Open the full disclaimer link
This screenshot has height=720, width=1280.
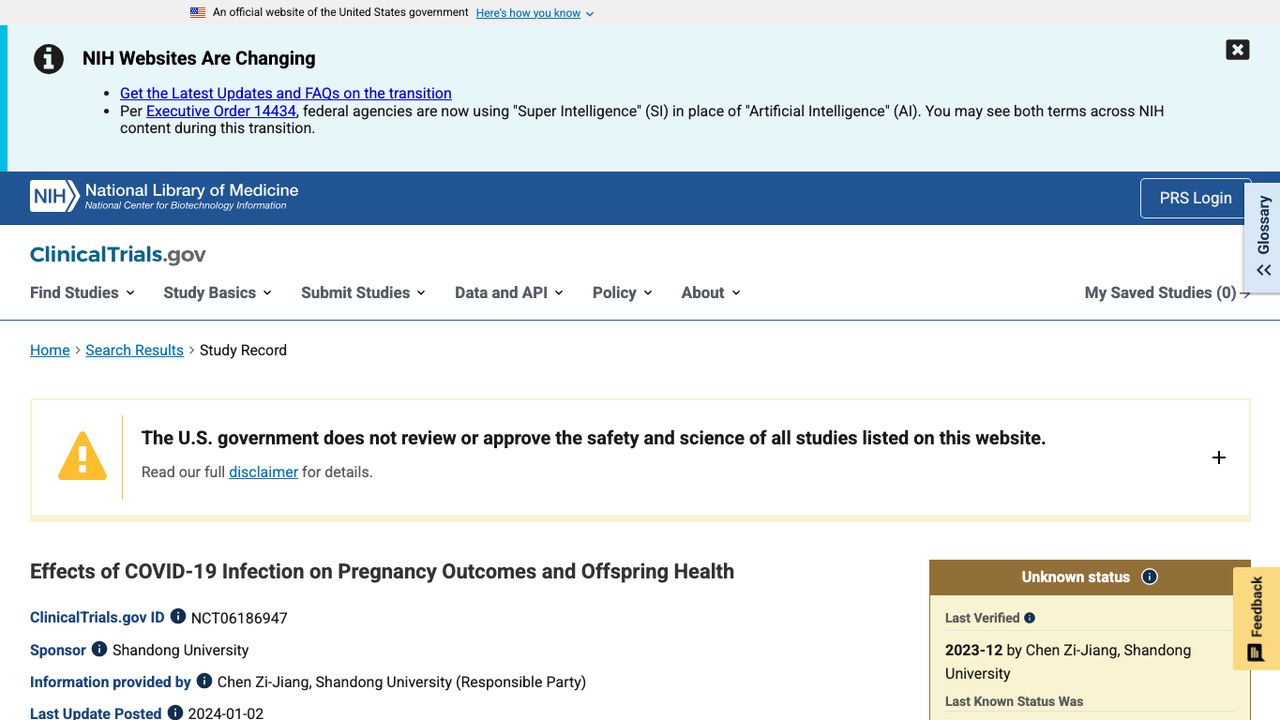tap(263, 472)
